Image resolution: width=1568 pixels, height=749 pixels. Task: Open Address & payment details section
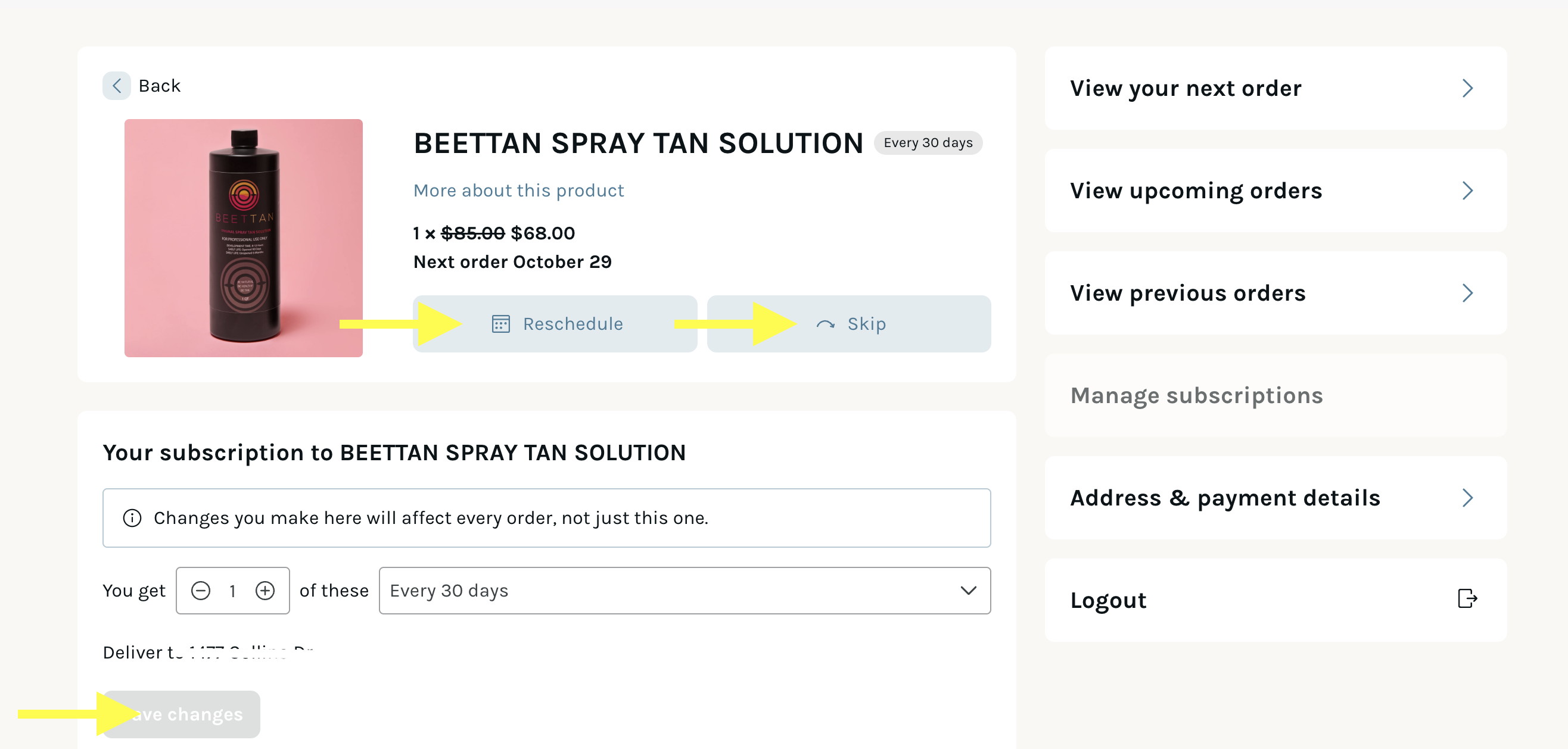click(1225, 498)
